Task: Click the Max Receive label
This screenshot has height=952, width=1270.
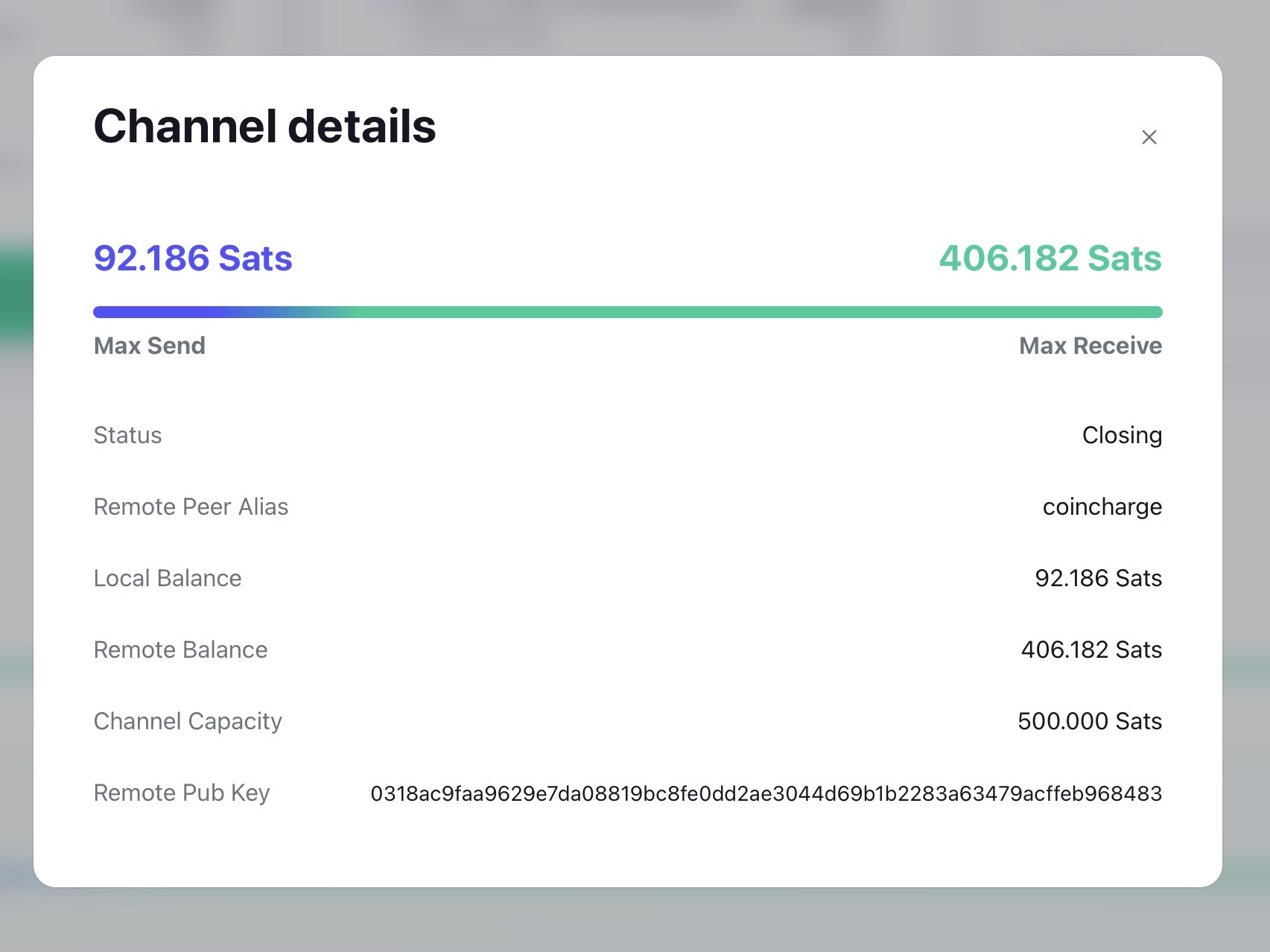Action: tap(1090, 346)
